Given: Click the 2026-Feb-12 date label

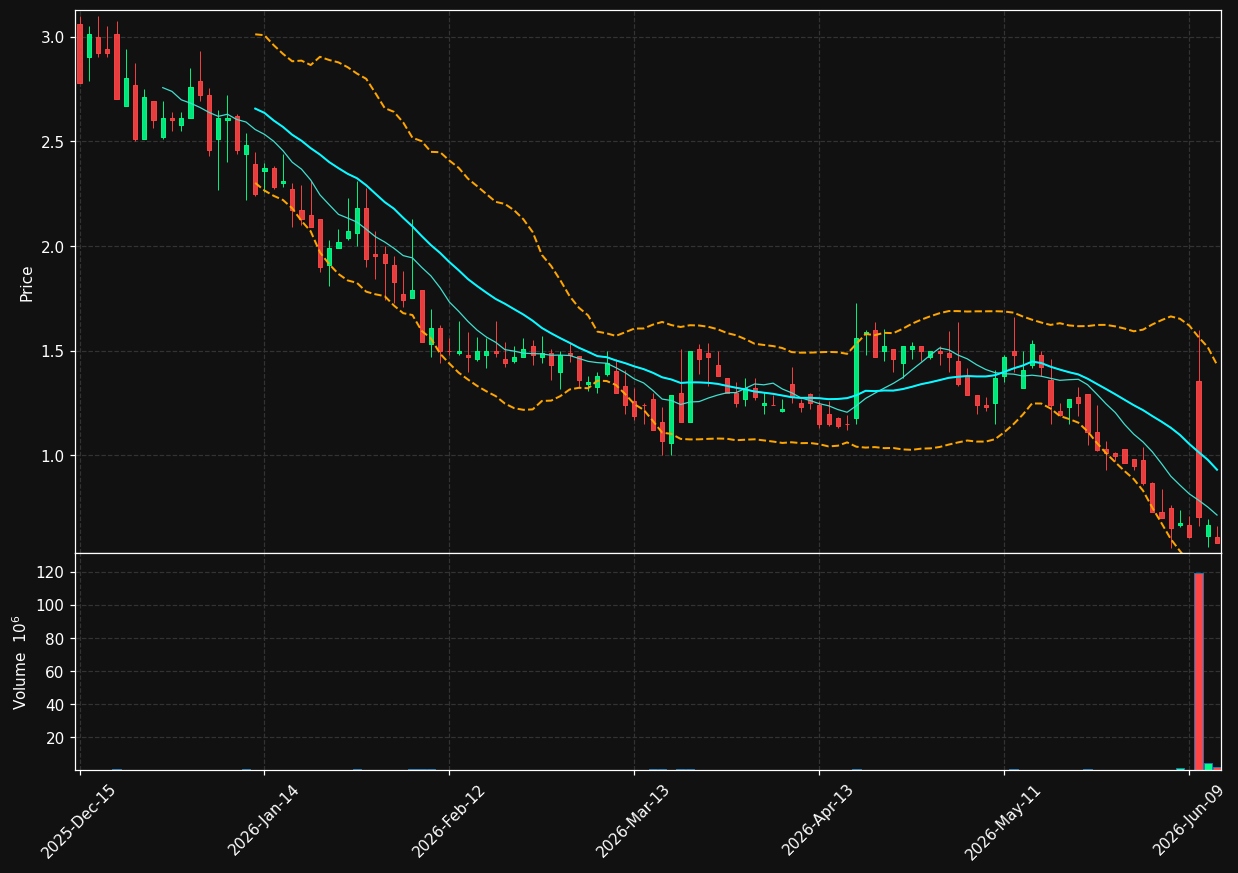Looking at the screenshot, I should coord(449,822).
